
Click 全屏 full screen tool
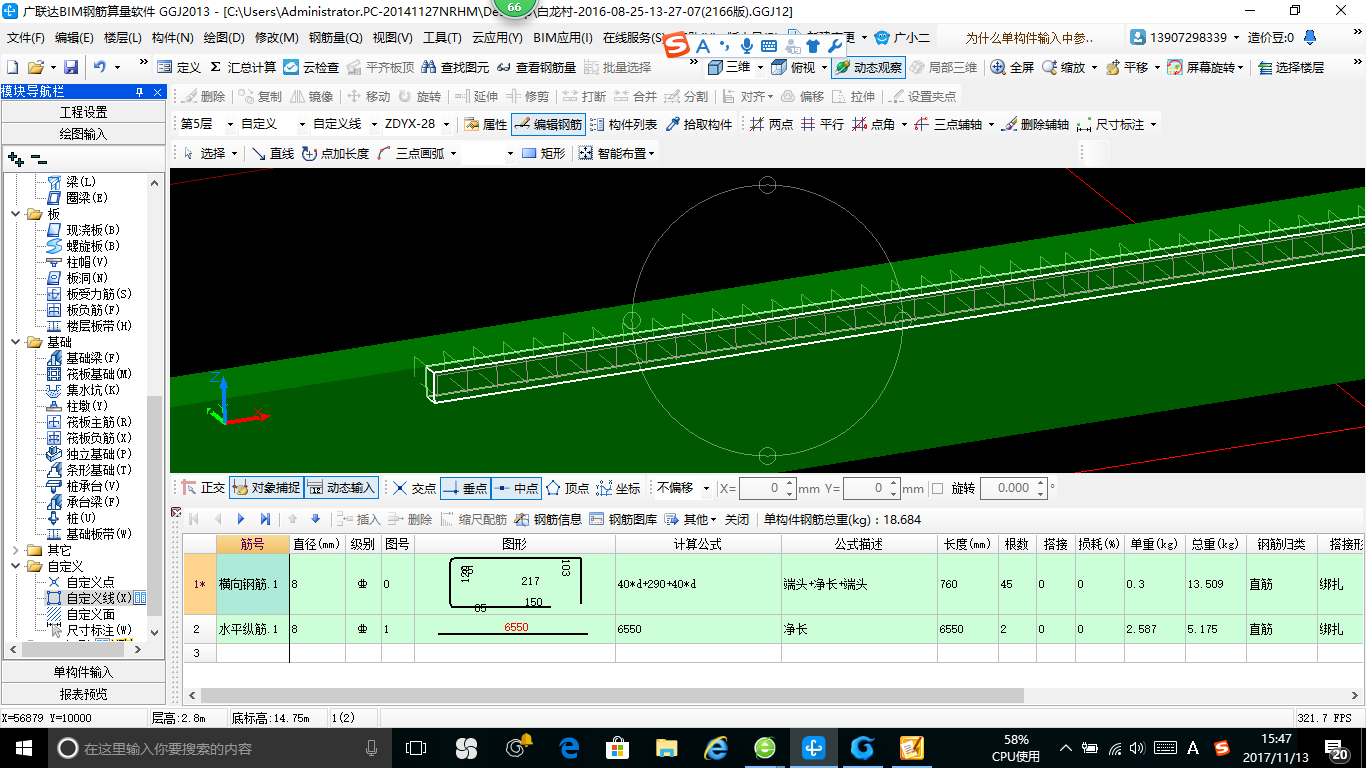pos(1013,67)
